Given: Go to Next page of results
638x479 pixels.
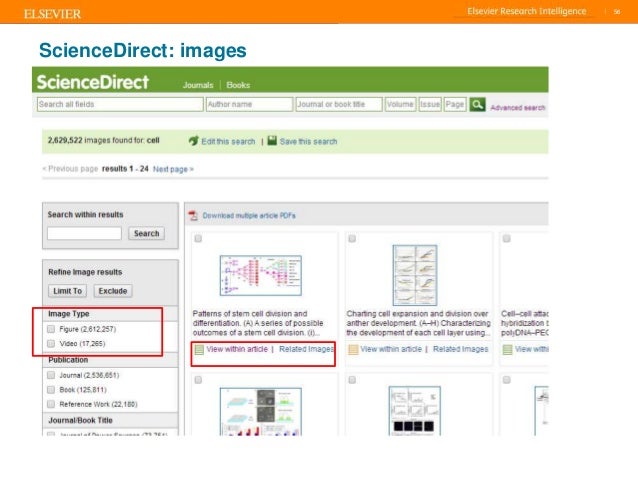Looking at the screenshot, I should click(173, 169).
